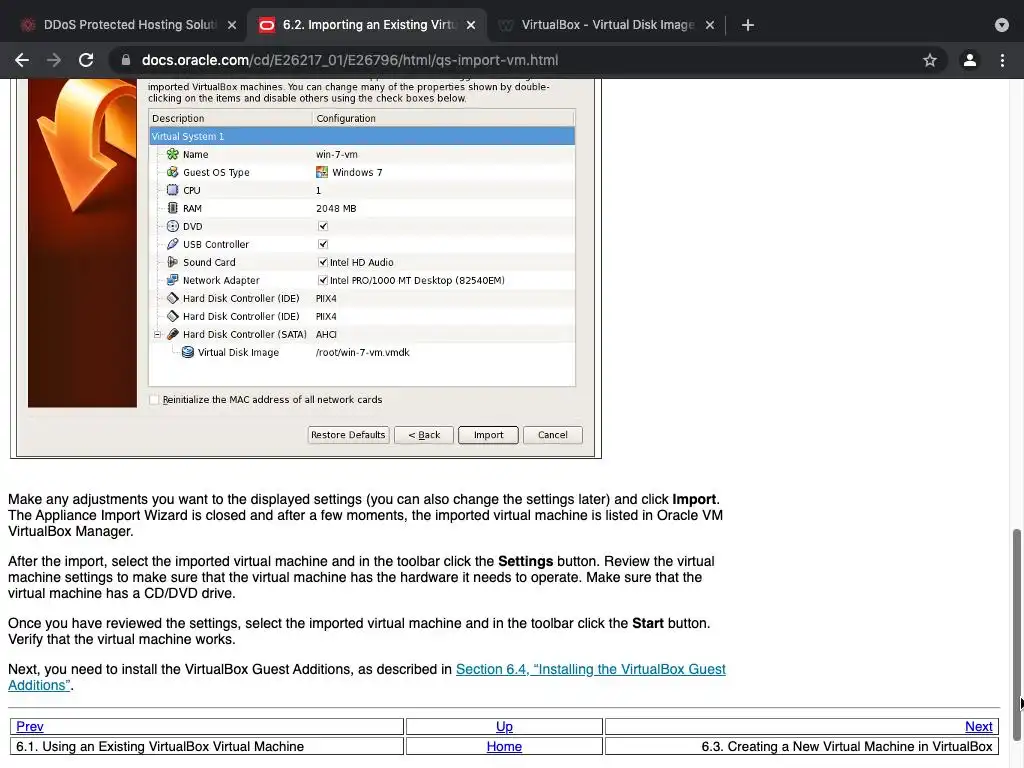
Task: Follow the Next navigation link
Action: (x=978, y=726)
